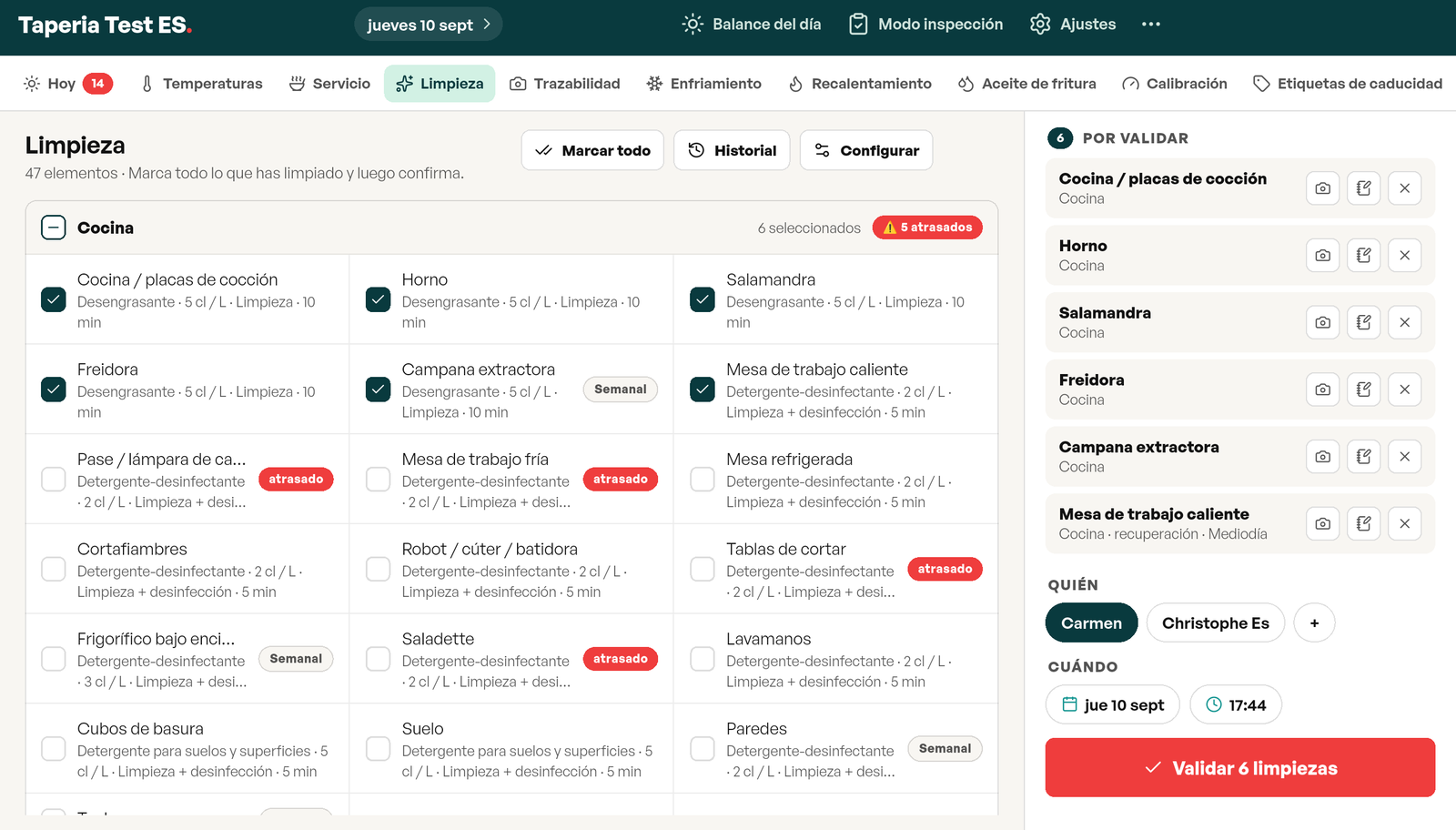Open the Enfriamiento tab

[703, 84]
